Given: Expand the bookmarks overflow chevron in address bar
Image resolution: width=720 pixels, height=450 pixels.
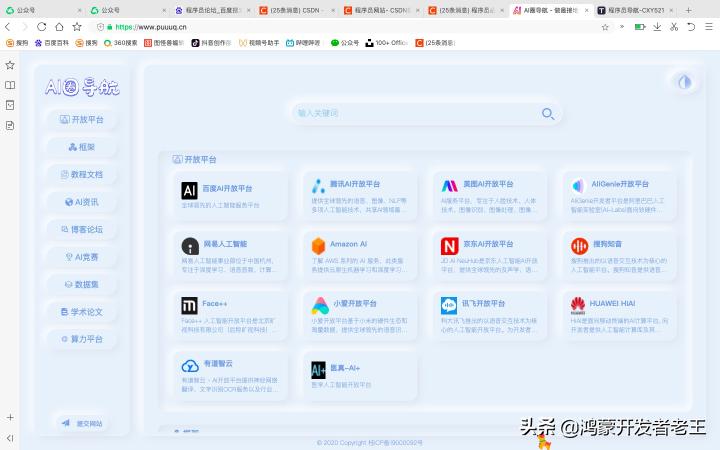Looking at the screenshot, I should 622,27.
